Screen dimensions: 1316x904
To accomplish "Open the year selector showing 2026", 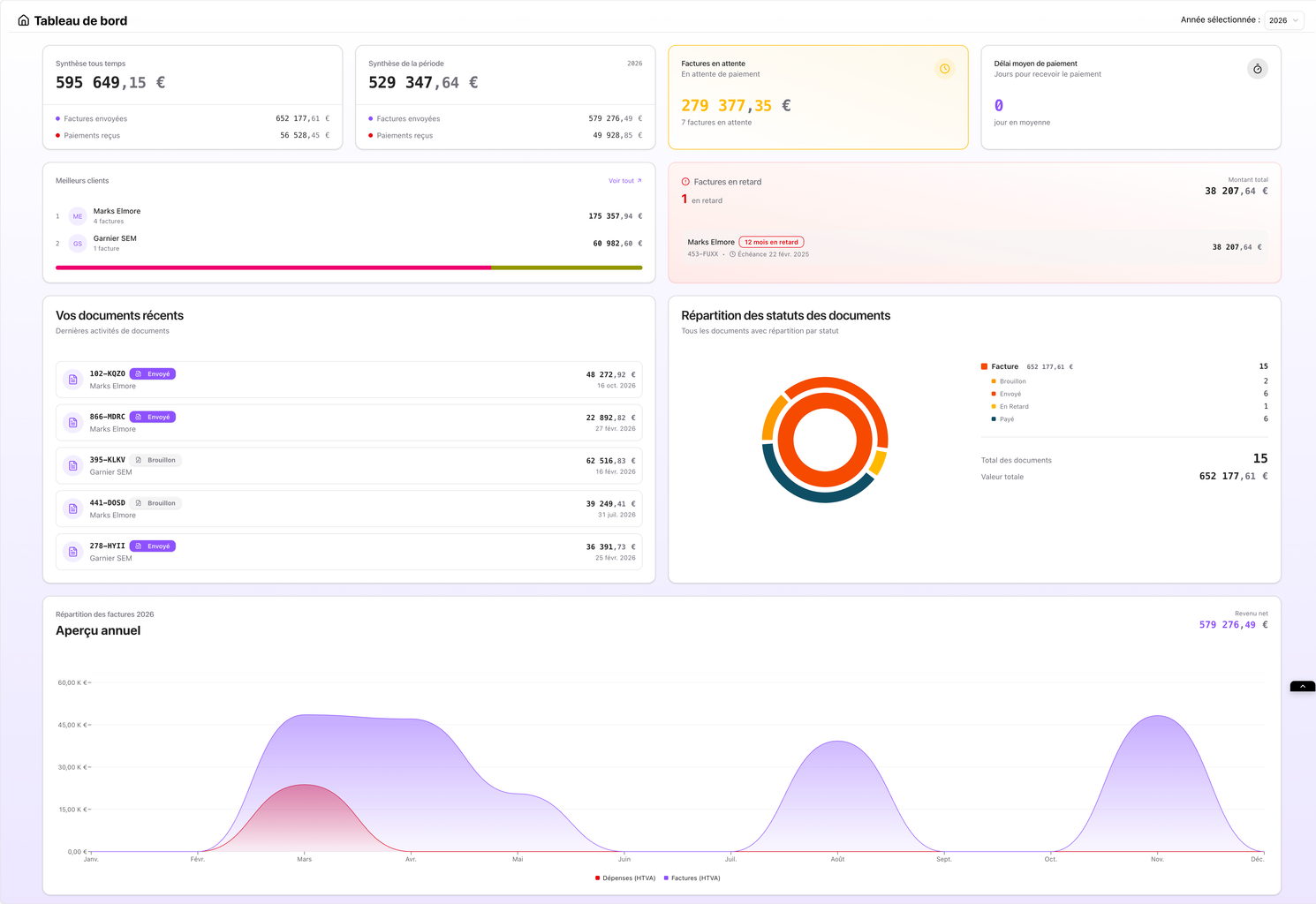I will (1283, 20).
